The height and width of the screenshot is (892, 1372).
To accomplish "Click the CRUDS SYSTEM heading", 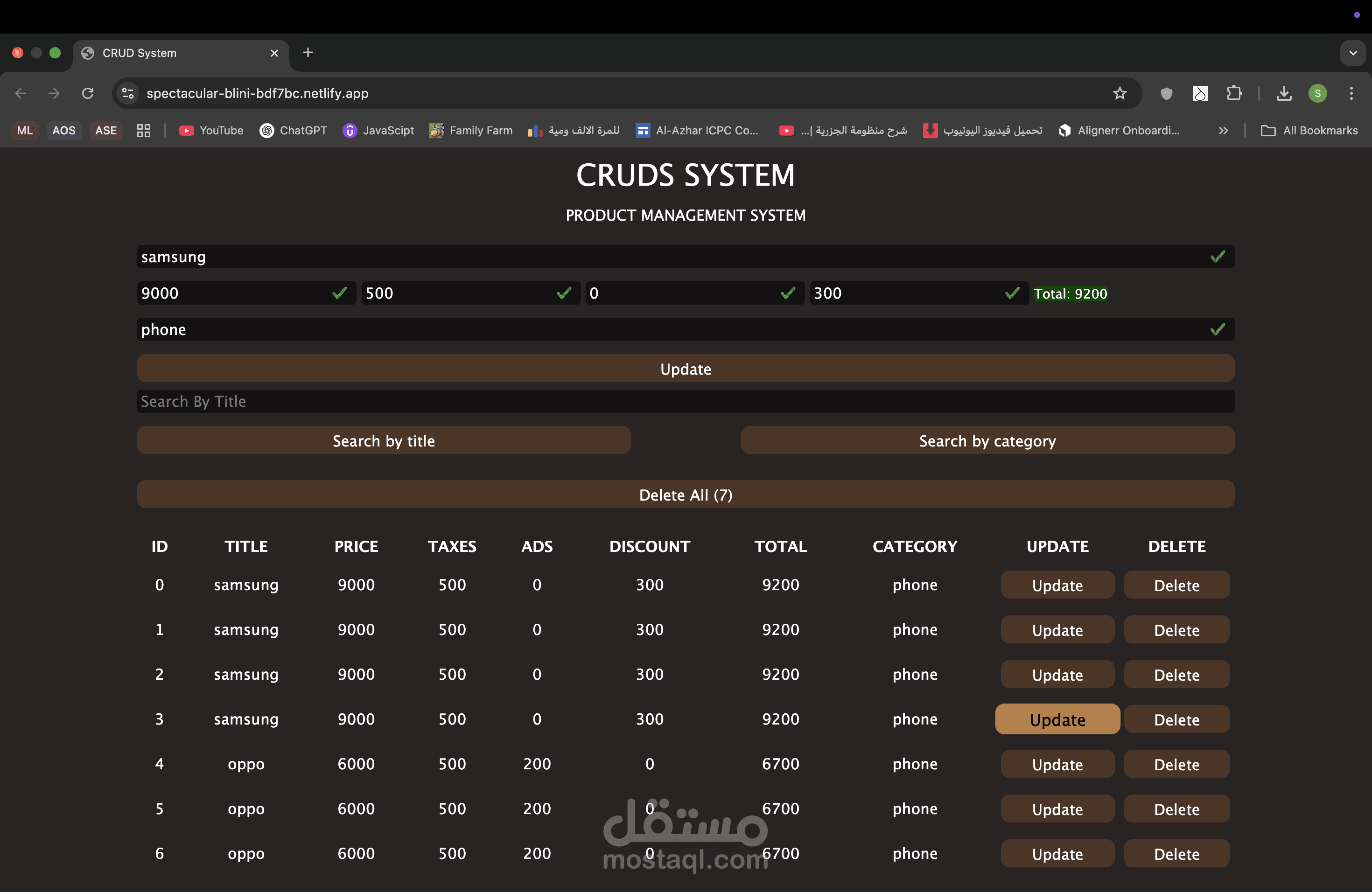I will pos(686,175).
